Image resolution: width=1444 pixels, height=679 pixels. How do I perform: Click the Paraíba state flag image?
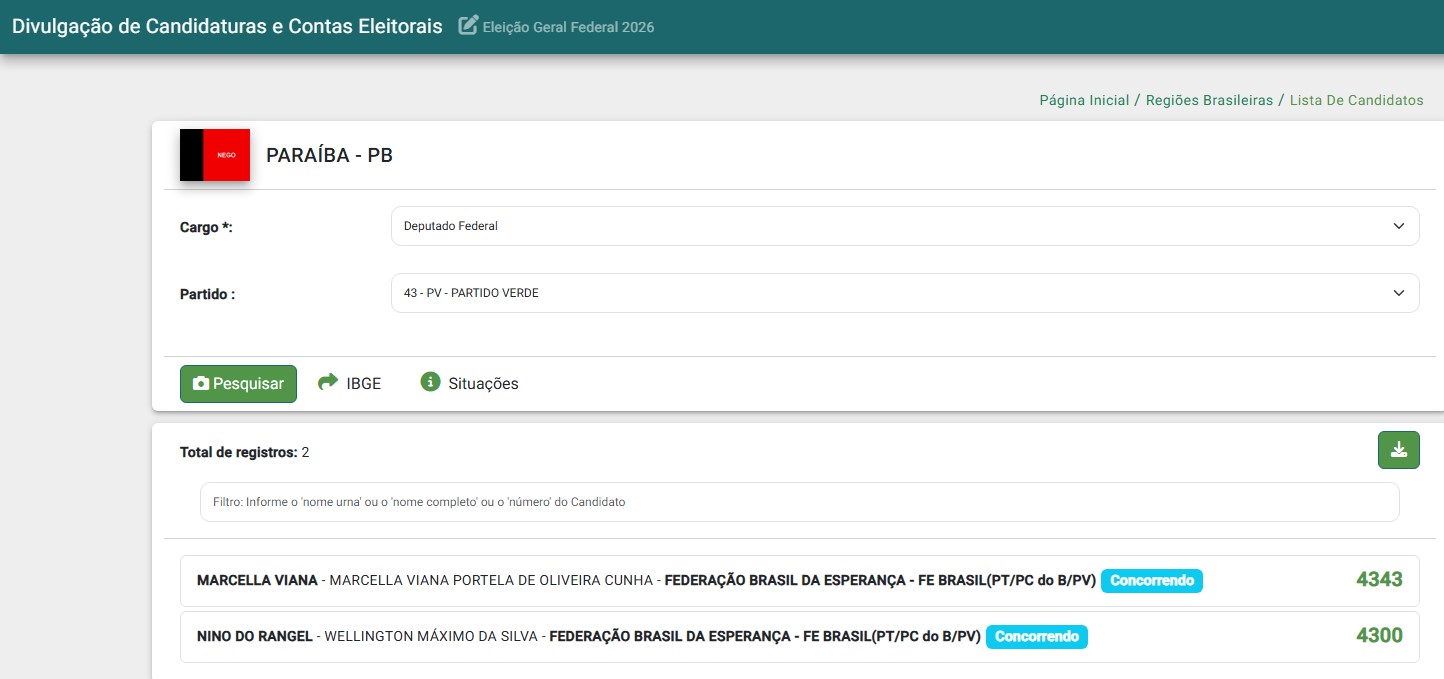[215, 155]
